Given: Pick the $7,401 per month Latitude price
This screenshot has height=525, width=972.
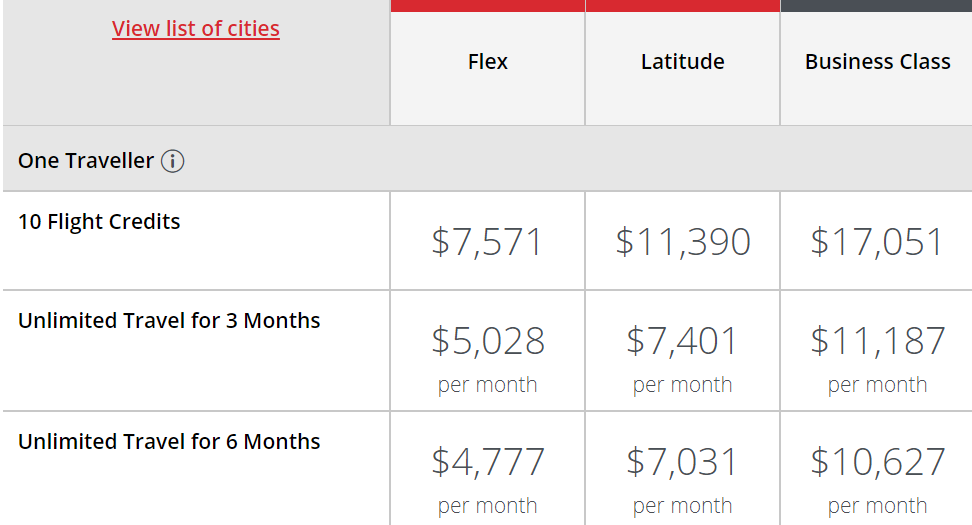Looking at the screenshot, I should tap(683, 341).
